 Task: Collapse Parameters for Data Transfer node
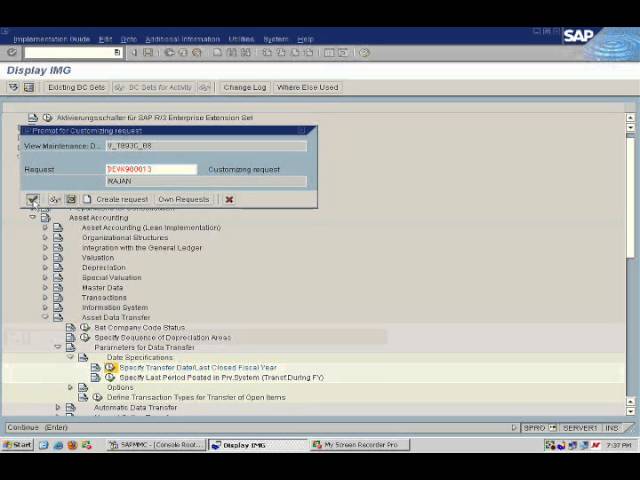[58, 347]
